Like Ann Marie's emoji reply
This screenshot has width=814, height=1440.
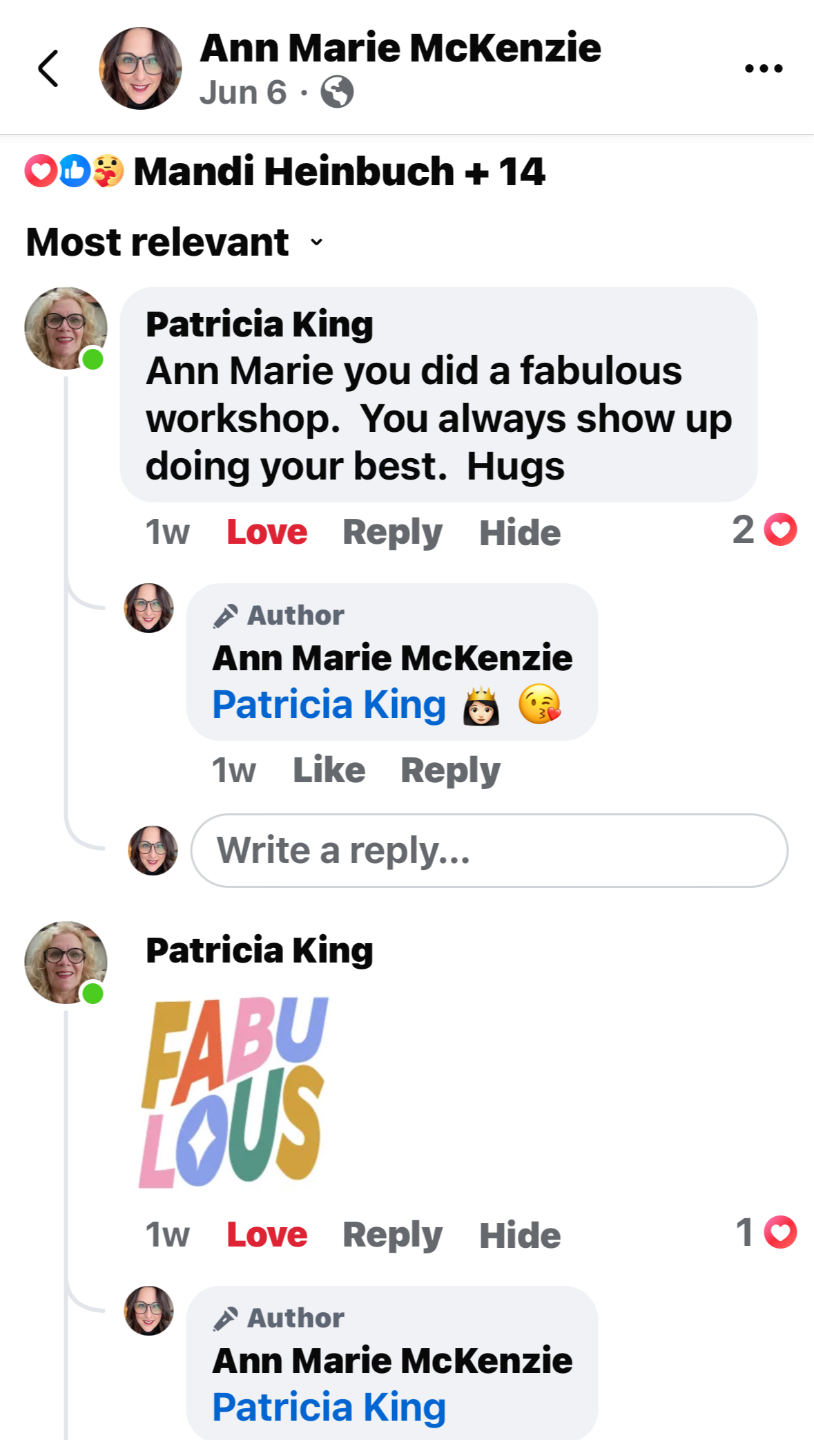pyautogui.click(x=329, y=770)
